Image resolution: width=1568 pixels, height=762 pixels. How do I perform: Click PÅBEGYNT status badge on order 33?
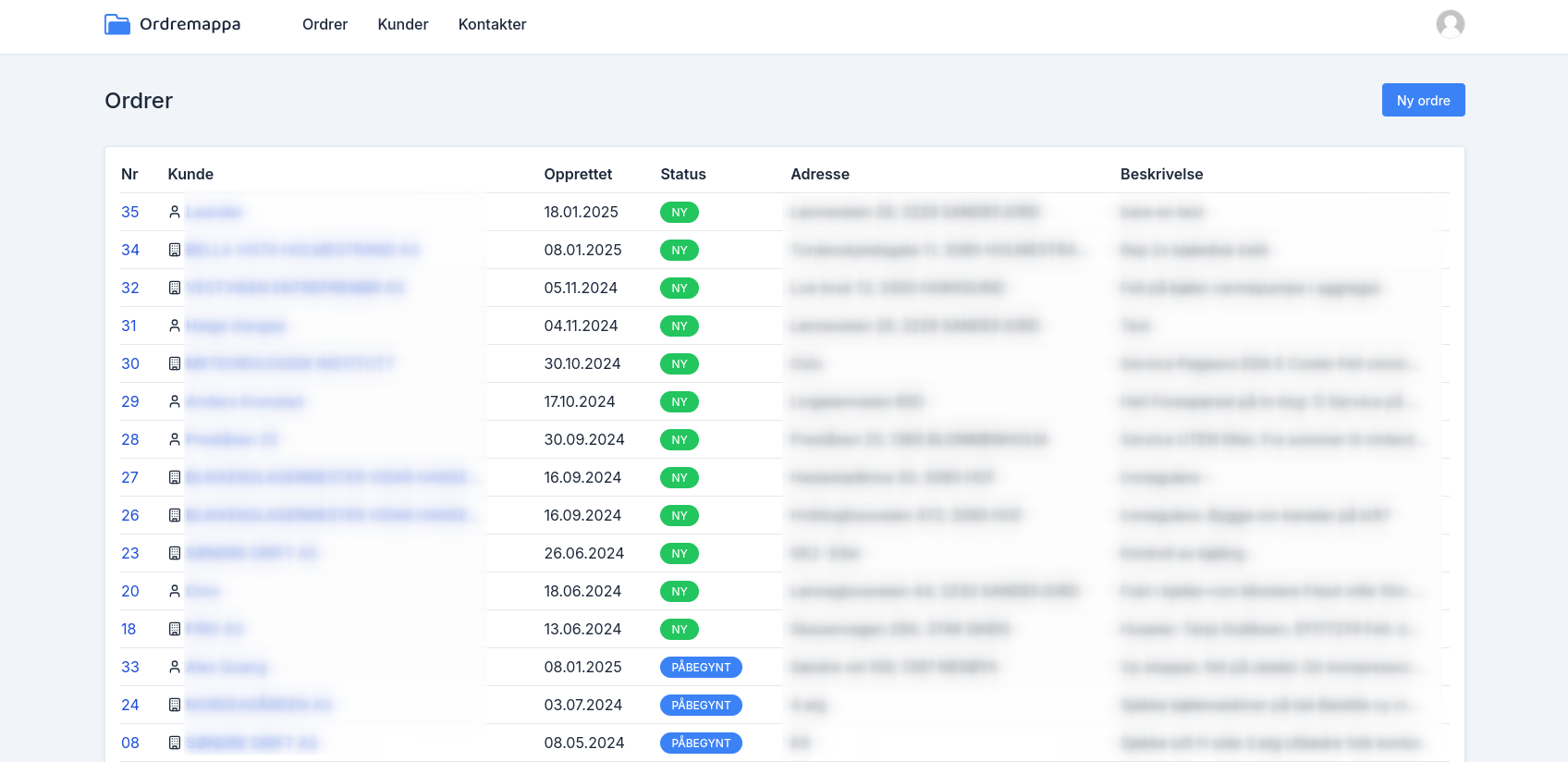pos(701,668)
